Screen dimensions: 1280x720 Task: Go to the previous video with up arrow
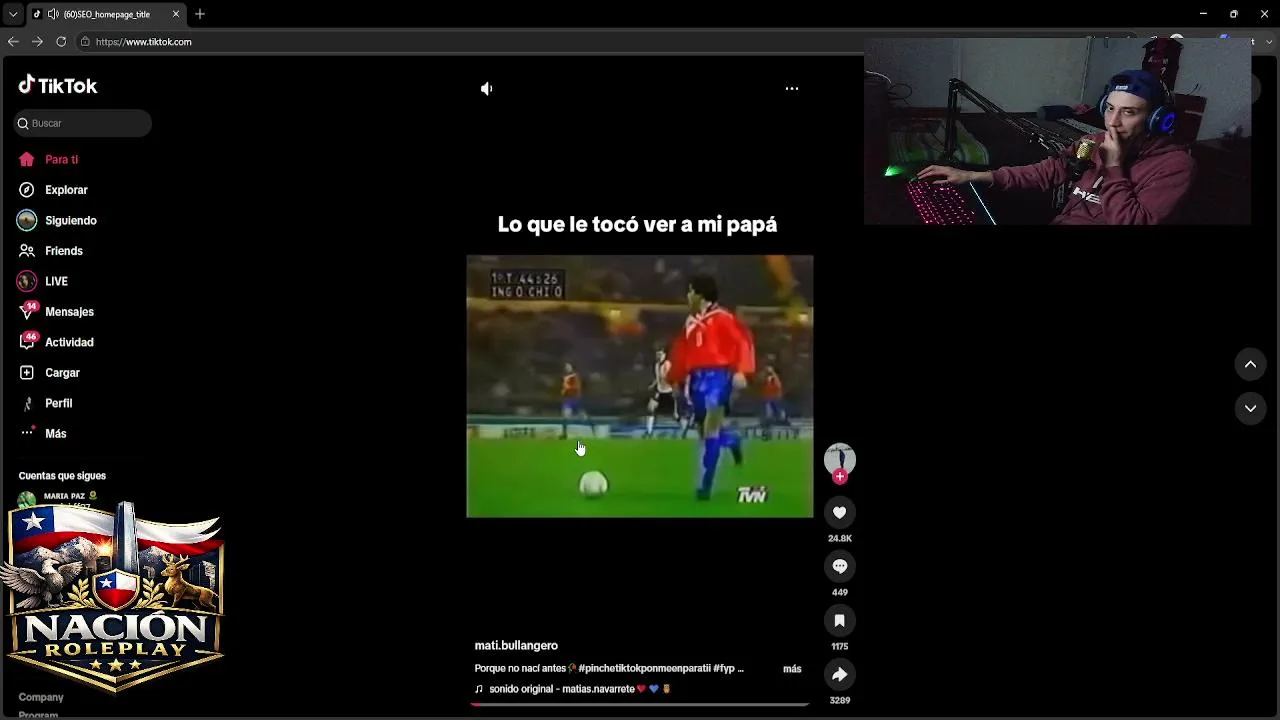[1250, 365]
